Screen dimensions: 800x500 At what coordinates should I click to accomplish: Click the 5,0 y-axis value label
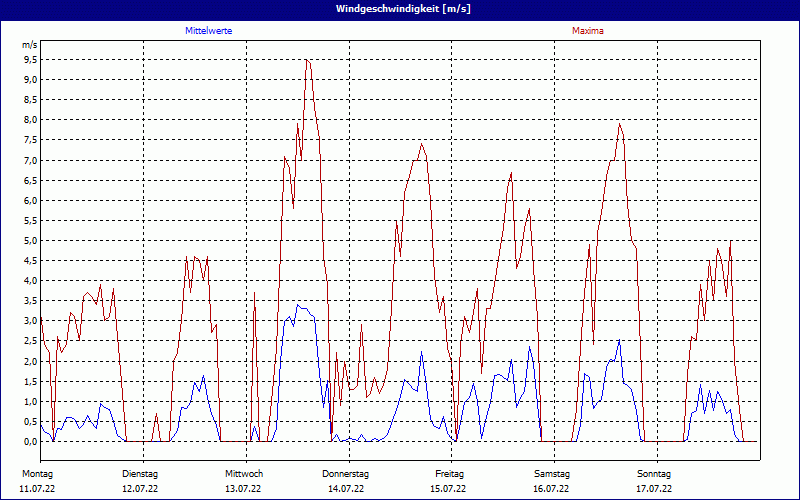coord(30,241)
